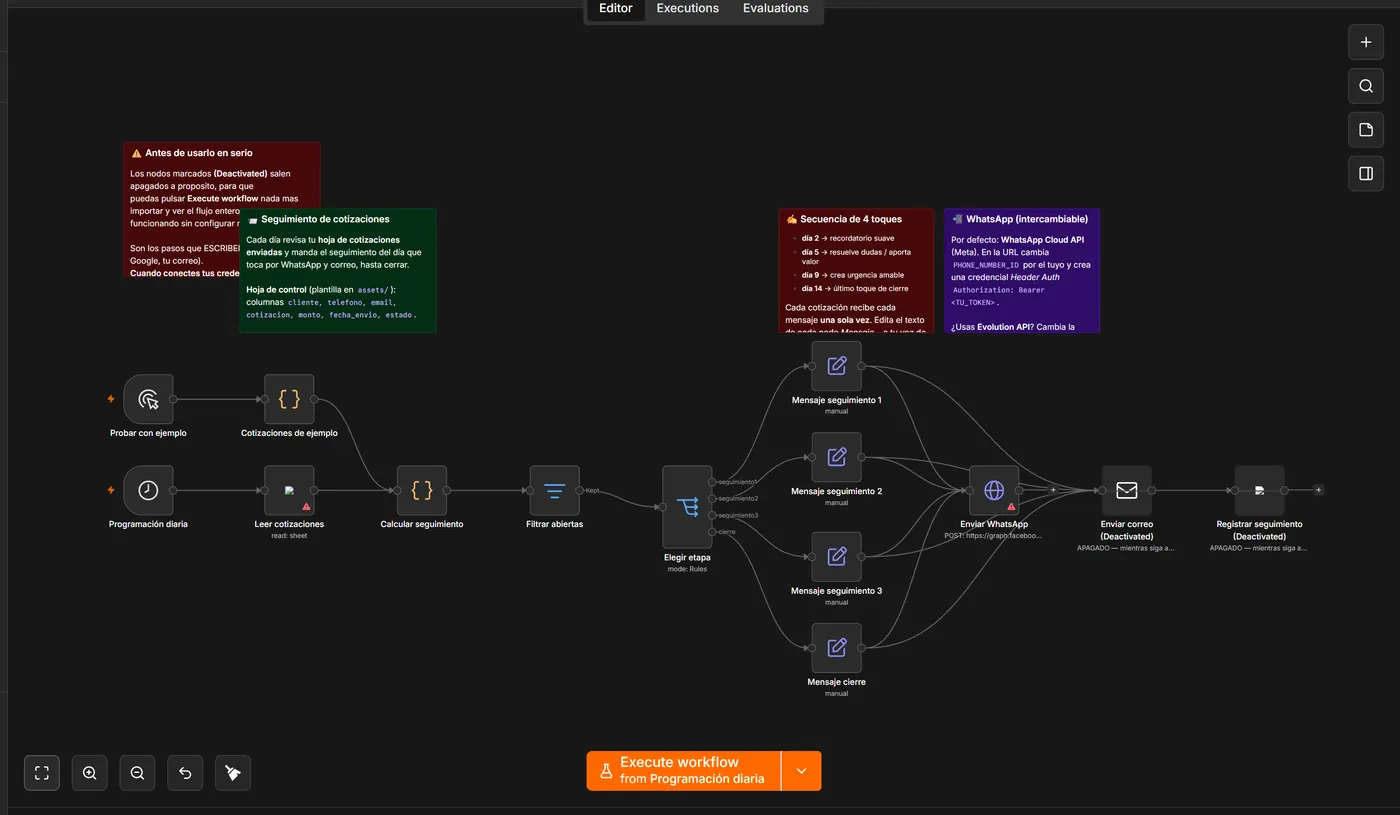This screenshot has width=1400, height=815.
Task: Fit the workflow to view
Action: click(x=42, y=773)
